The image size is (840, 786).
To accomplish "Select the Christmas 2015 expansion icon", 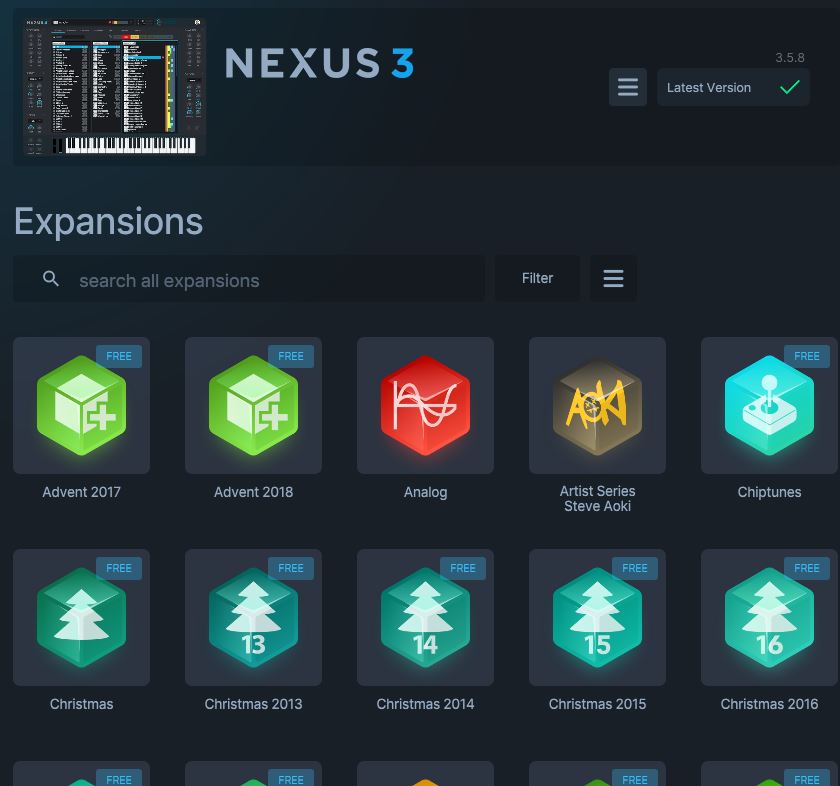I will point(597,617).
